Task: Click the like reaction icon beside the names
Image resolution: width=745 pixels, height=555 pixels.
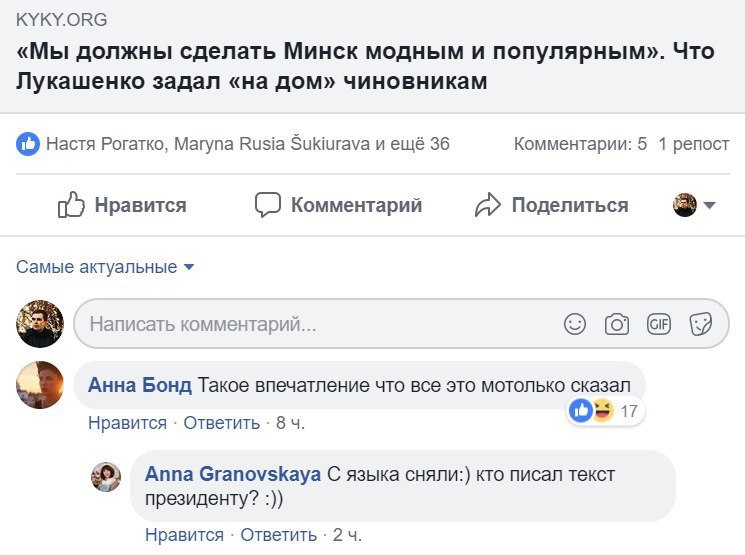Action: click(x=28, y=144)
